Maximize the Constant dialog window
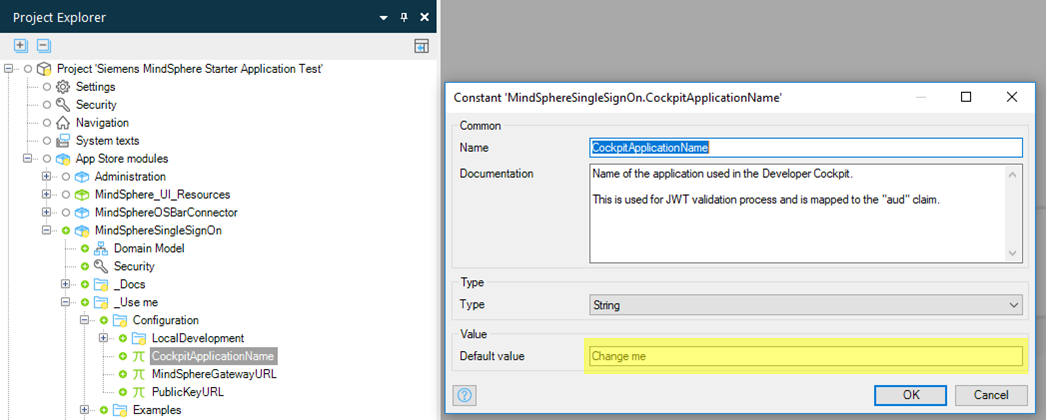1046x420 pixels. click(965, 97)
